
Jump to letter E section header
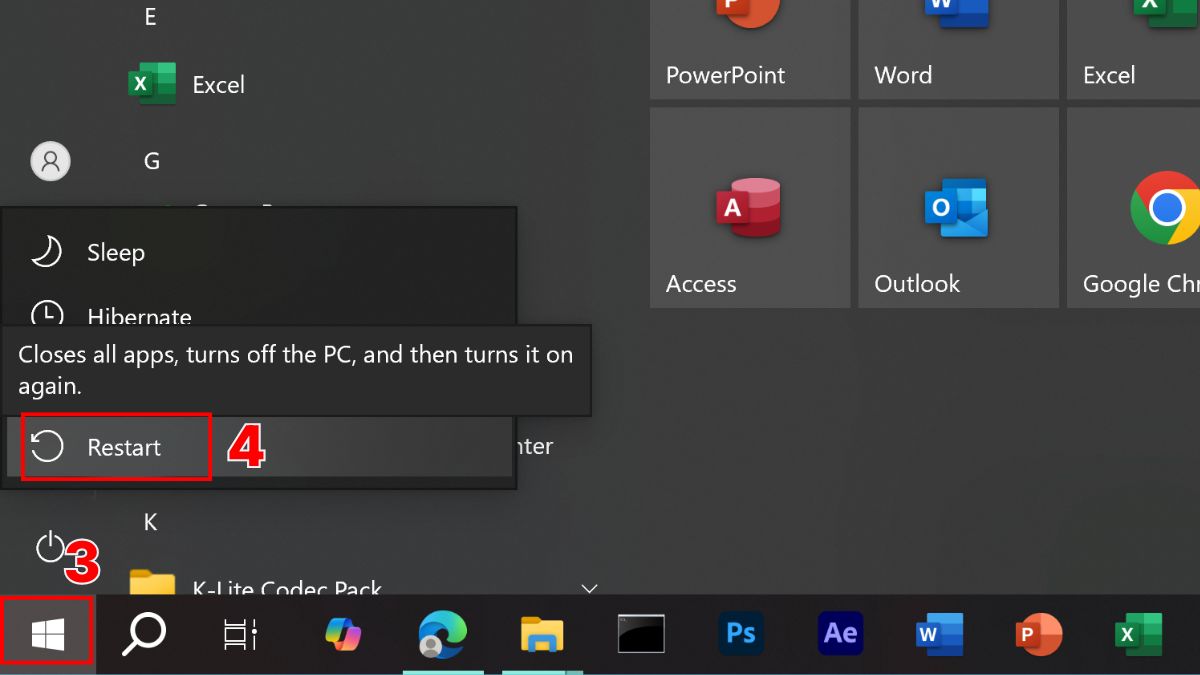[150, 17]
